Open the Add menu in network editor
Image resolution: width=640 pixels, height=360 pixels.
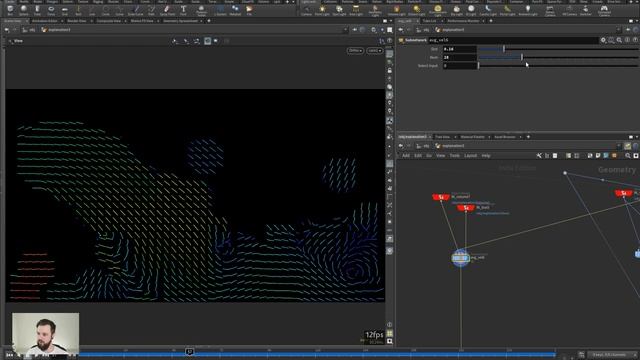pyautogui.click(x=406, y=156)
